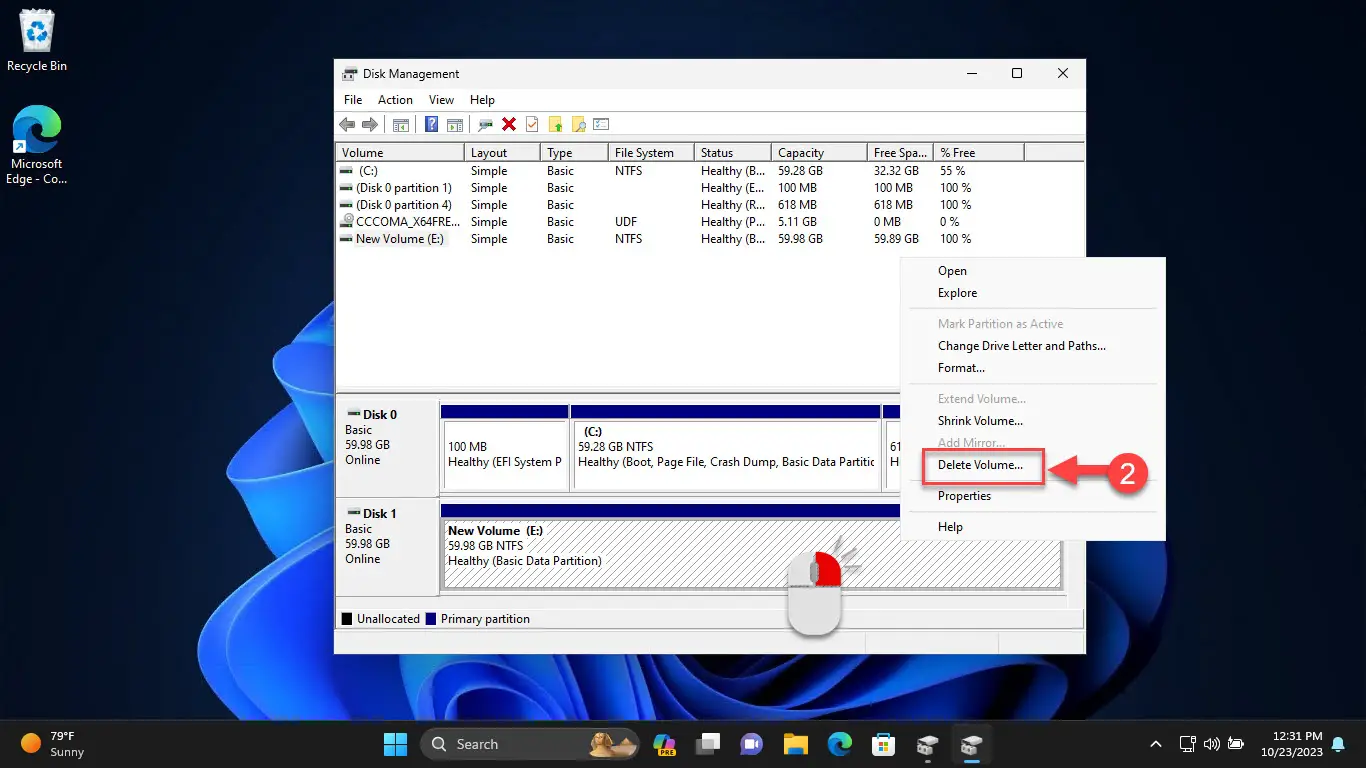
Task: Select the 100 MB EFI System partition block
Action: tap(505, 448)
